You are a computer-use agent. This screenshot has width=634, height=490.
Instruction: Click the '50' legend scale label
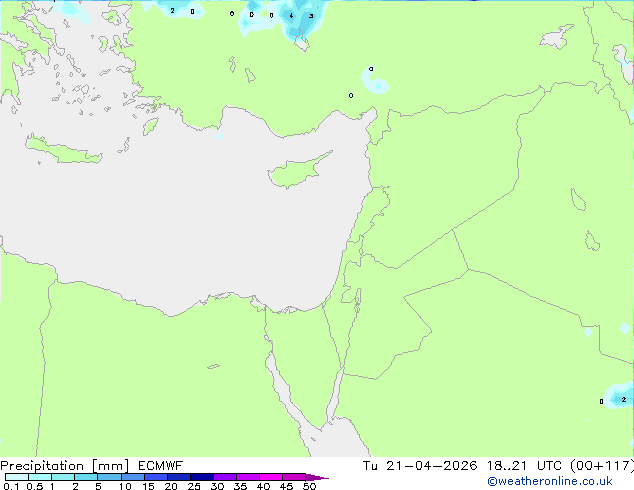point(309,486)
